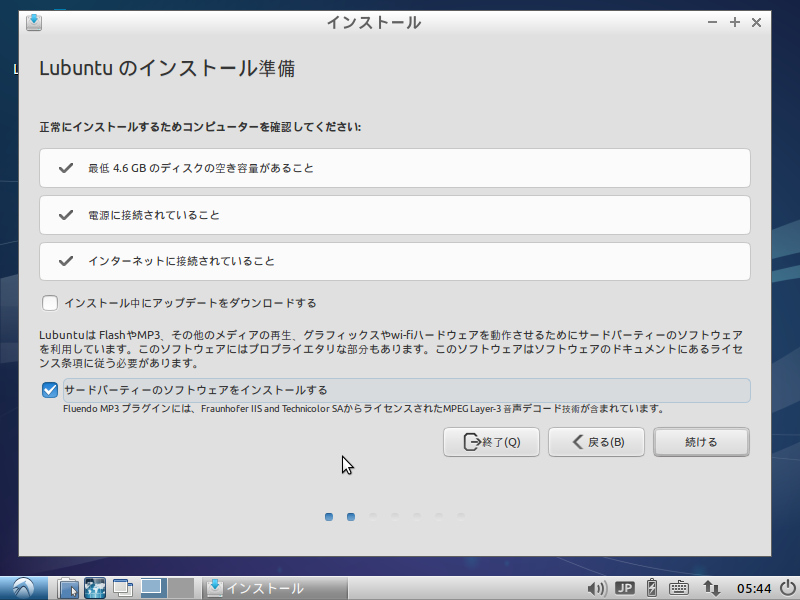Toggle the JP keyboard layout indicator

(x=624, y=588)
